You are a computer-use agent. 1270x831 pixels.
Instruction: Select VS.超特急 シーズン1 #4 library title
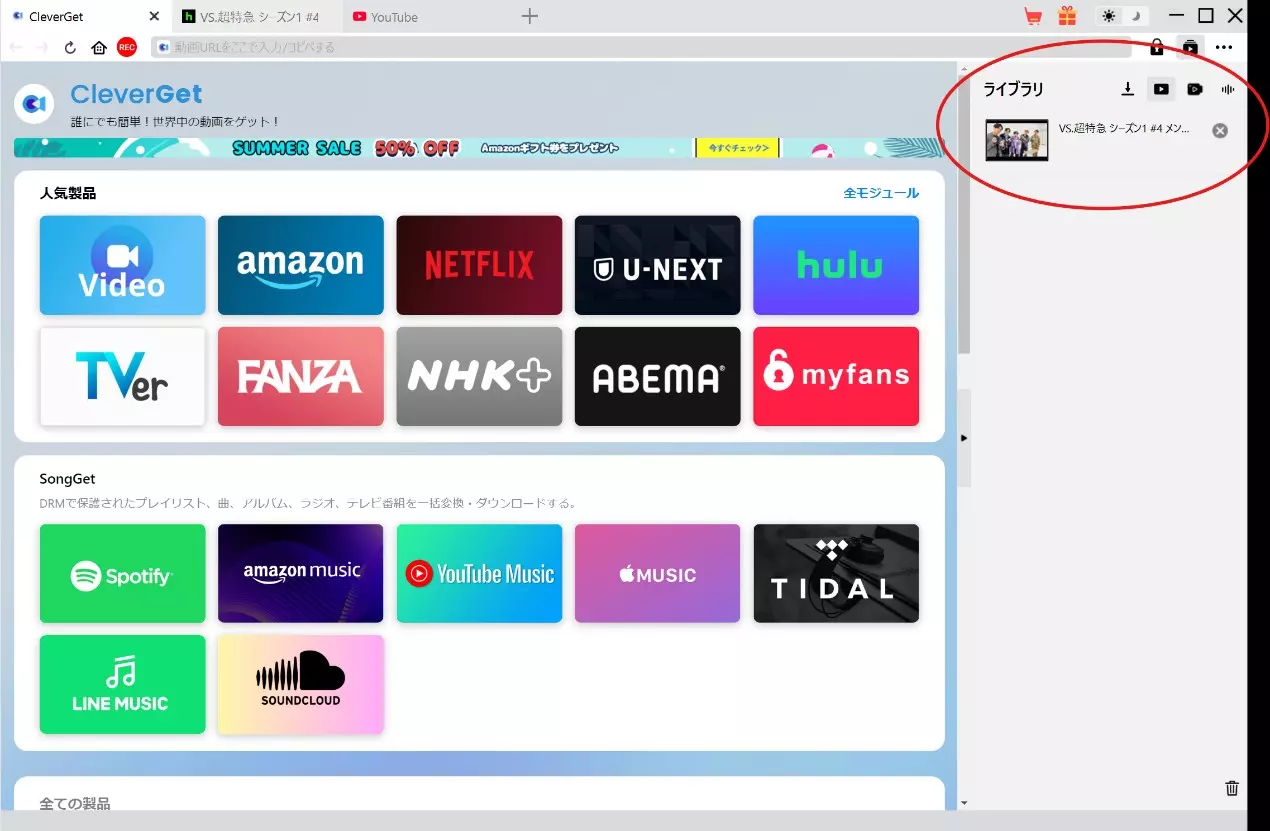[x=1124, y=129]
